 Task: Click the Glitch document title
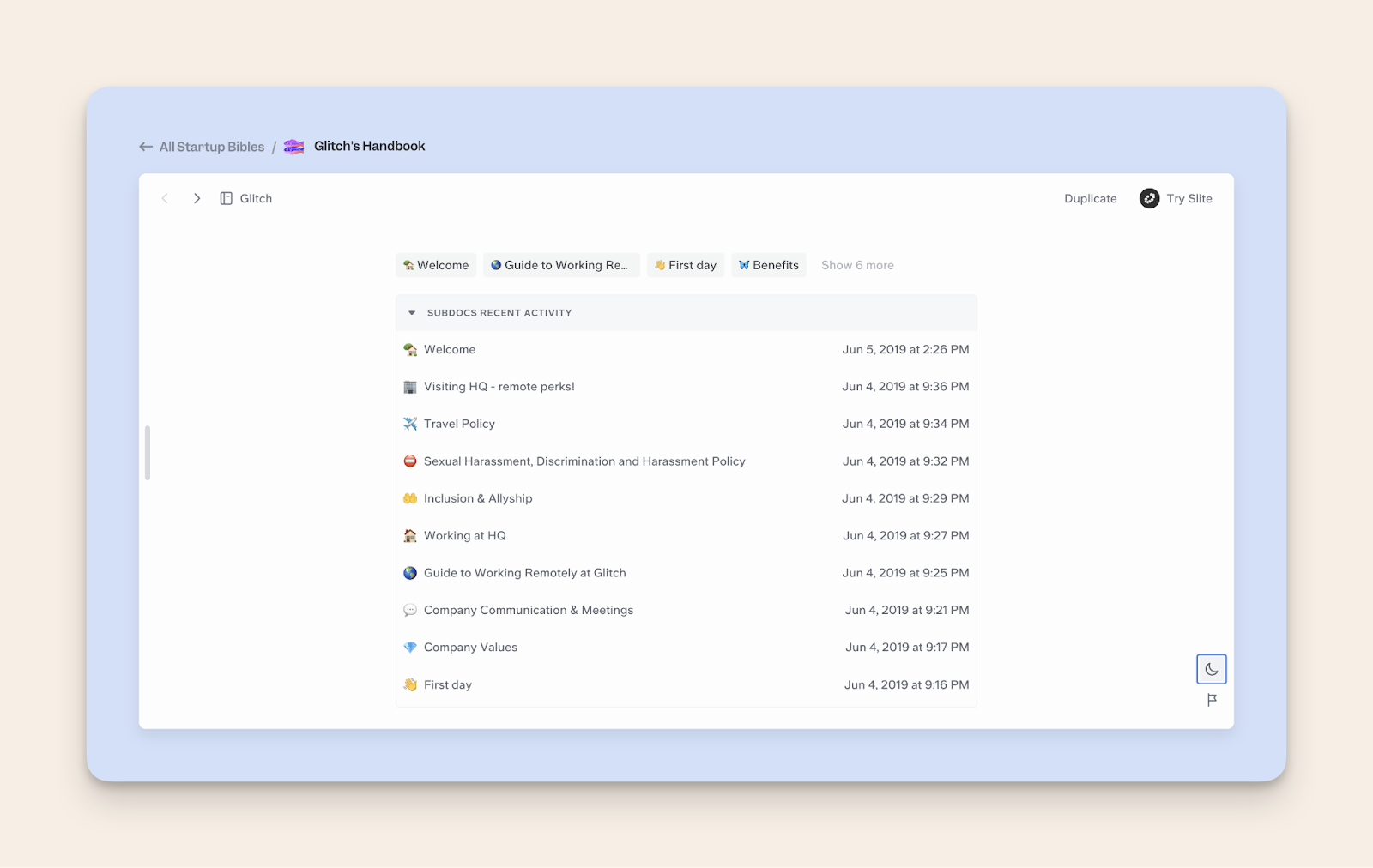[x=256, y=198]
